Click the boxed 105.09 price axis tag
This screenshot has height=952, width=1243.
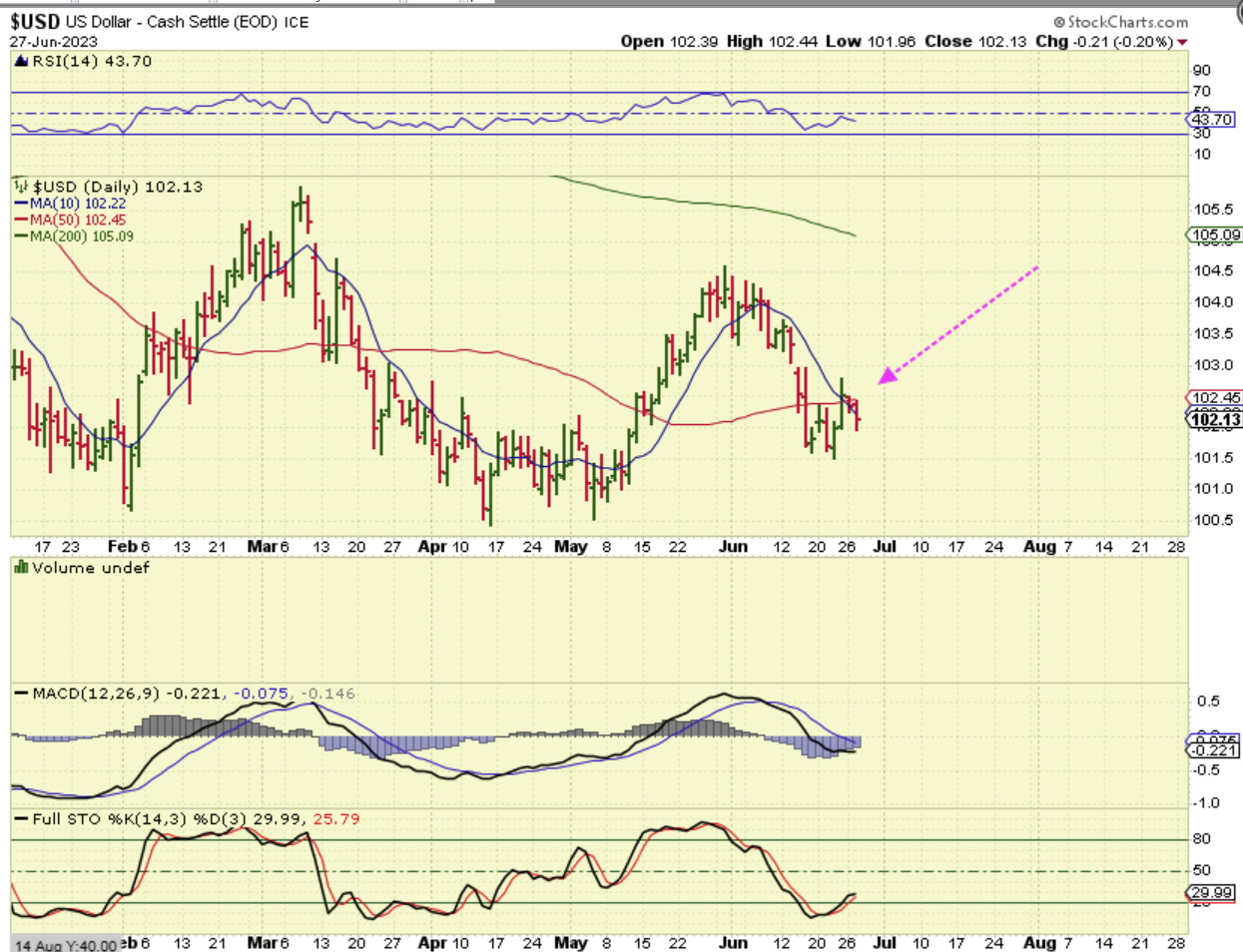tap(1216, 236)
